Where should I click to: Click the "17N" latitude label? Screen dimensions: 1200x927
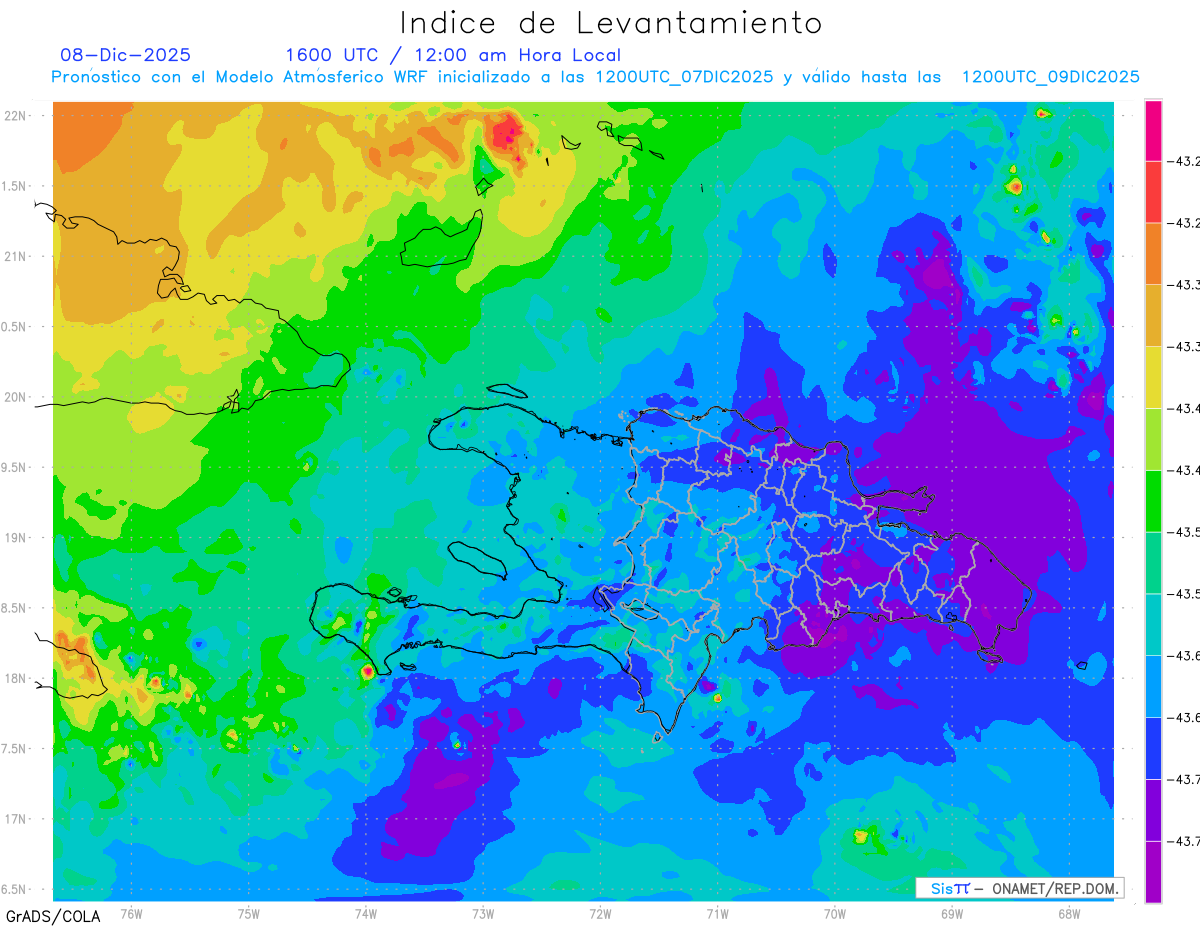[x=16, y=819]
